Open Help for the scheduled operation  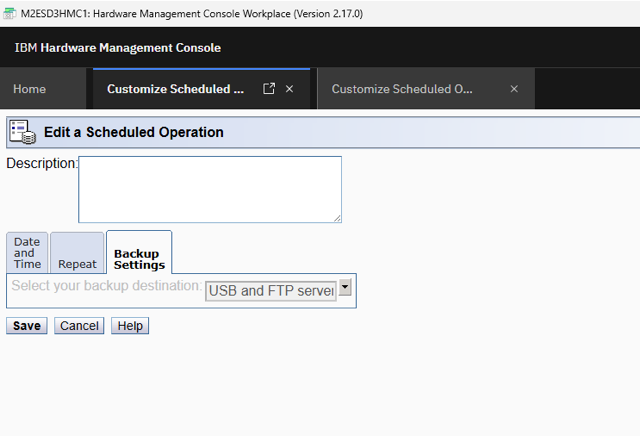click(129, 326)
